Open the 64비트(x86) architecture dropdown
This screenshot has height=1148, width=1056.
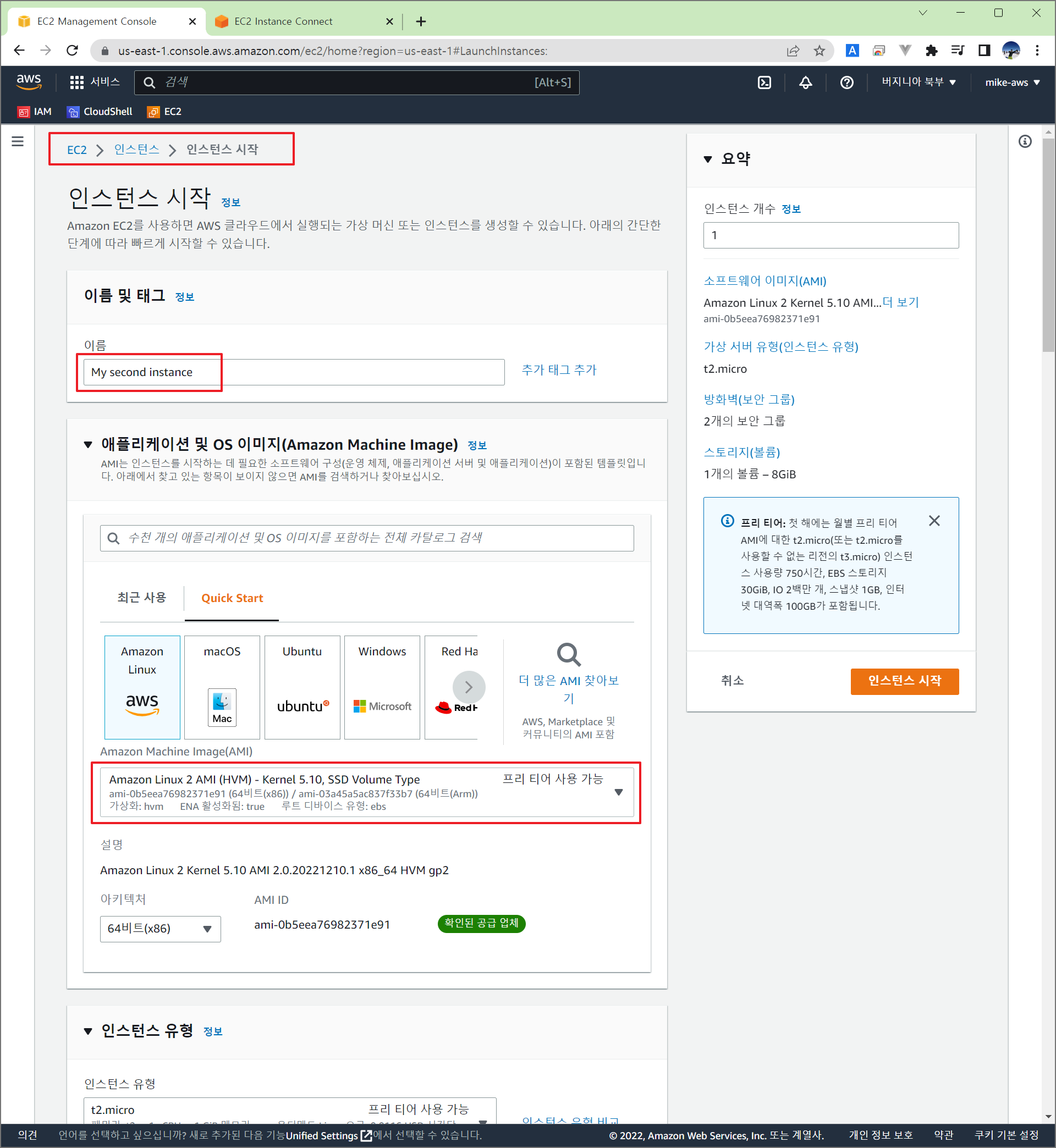161,929
